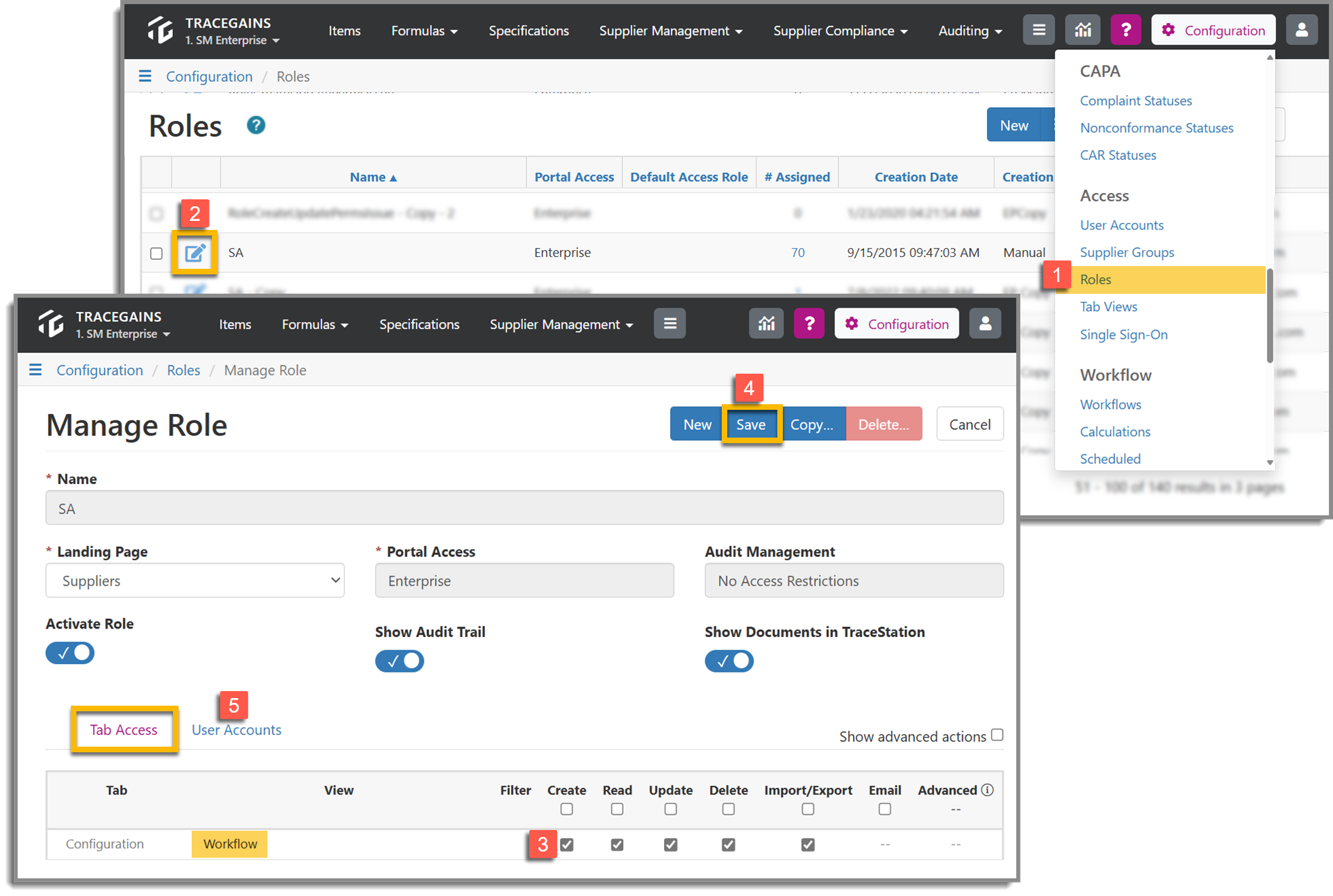This screenshot has height=896, width=1333.
Task: Open the 70 assigned link for the SA role
Action: (797, 252)
